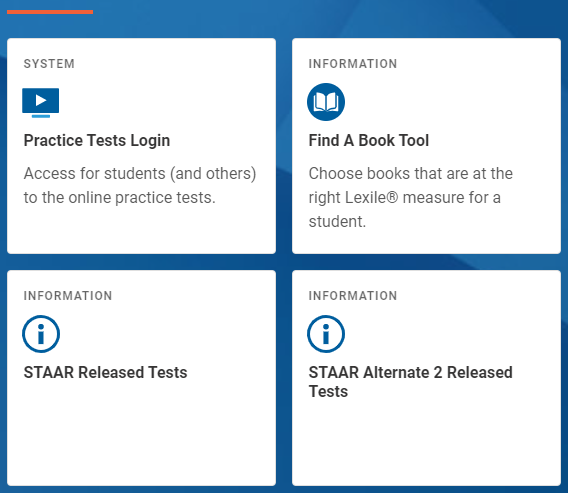Select the Find A Book Tool card body
This screenshot has width=568, height=493.
(426, 146)
